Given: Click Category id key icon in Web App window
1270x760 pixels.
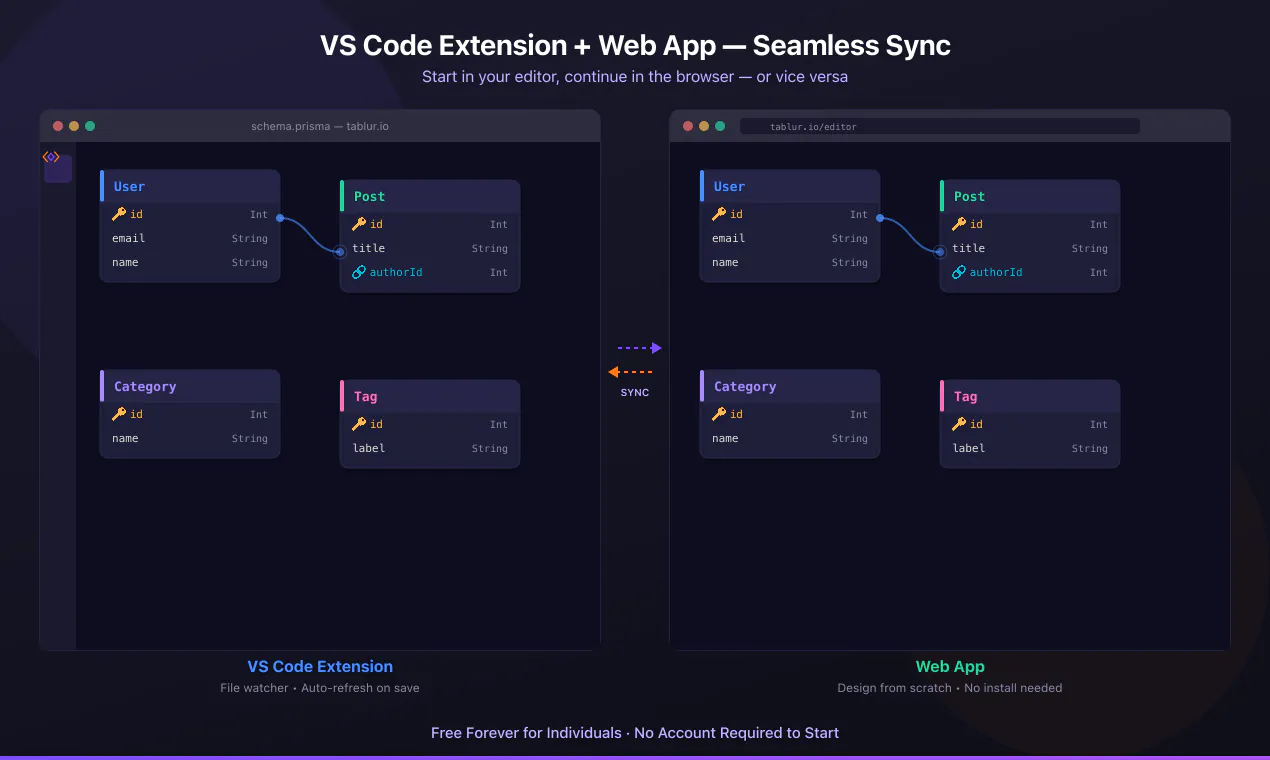Looking at the screenshot, I should [x=719, y=414].
